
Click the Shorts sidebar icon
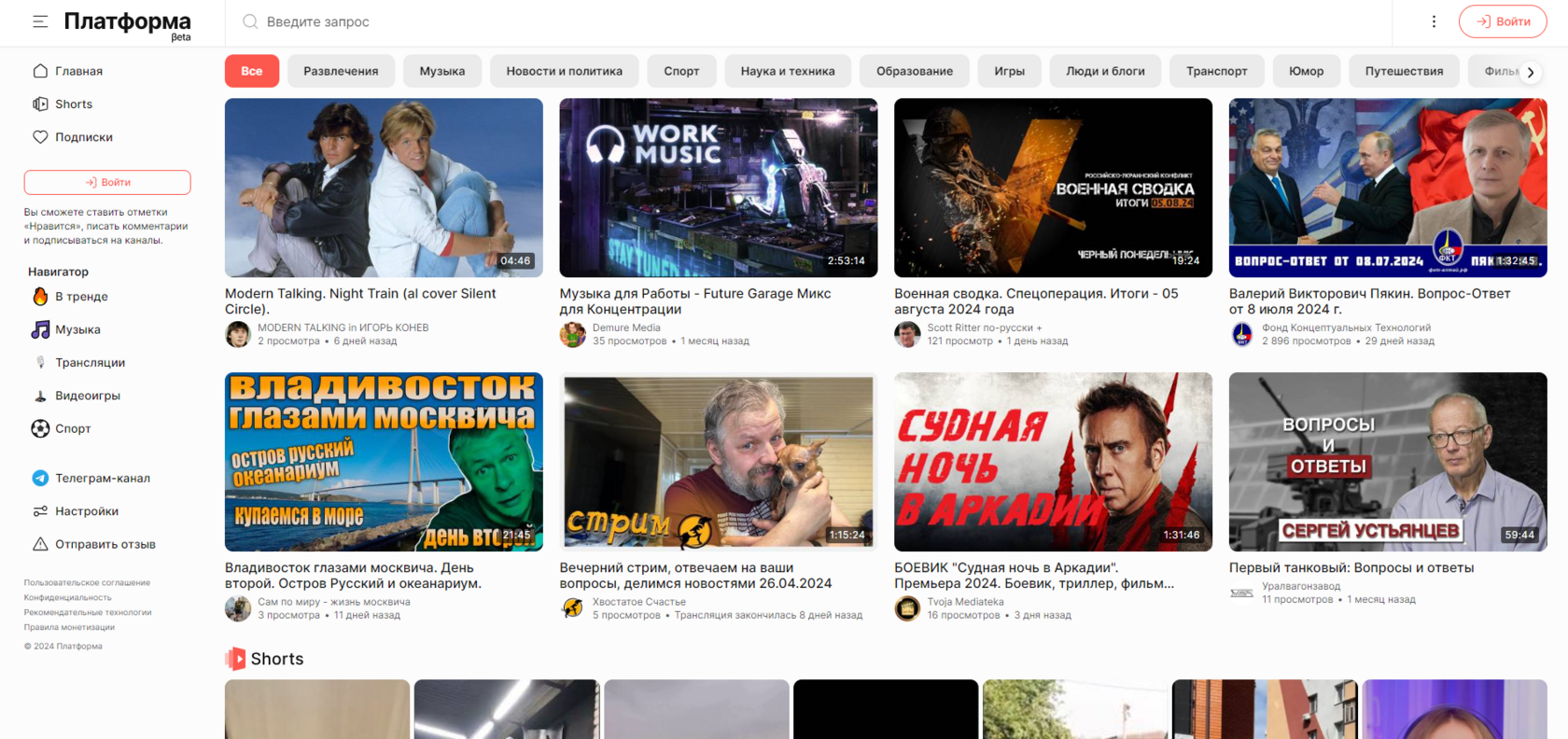tap(40, 105)
